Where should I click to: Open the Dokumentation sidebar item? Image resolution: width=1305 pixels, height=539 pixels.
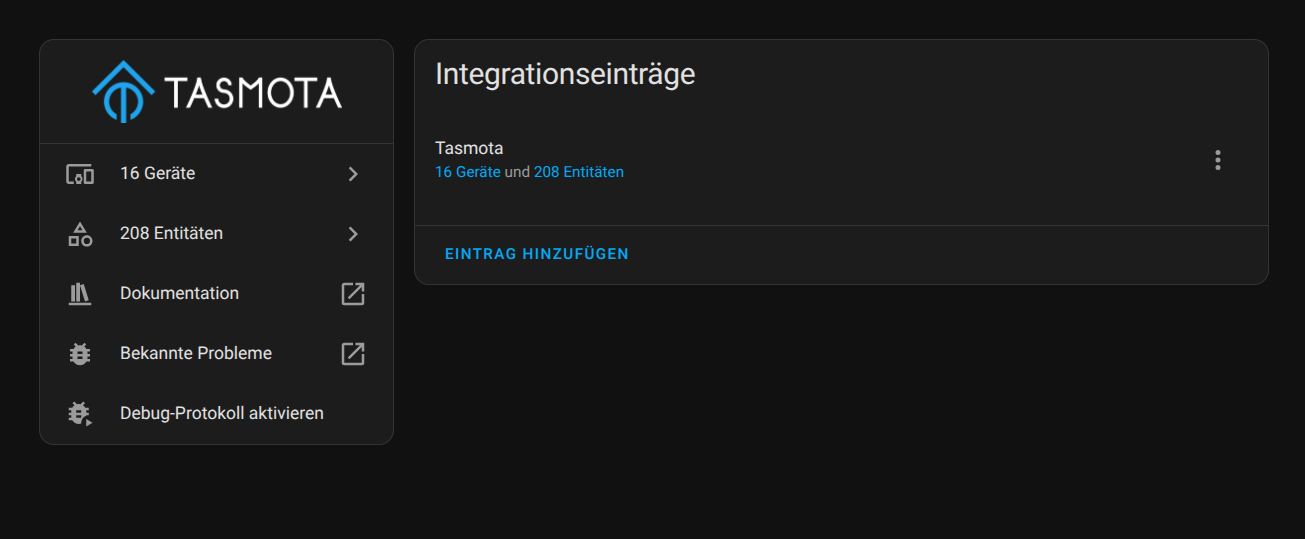pyautogui.click(x=180, y=294)
